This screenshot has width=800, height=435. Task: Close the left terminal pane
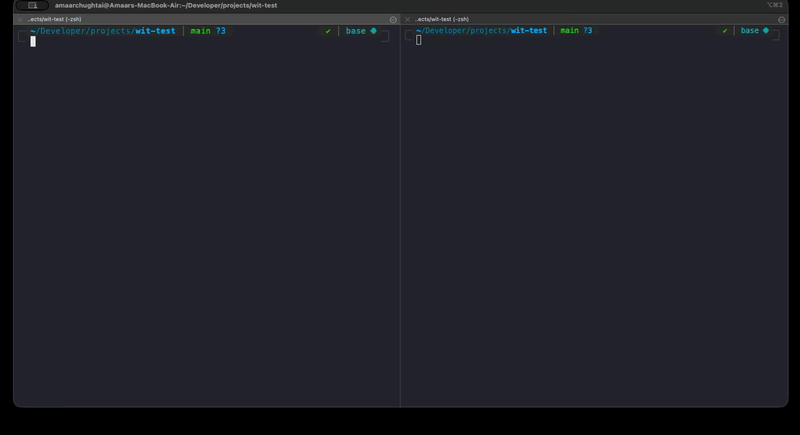(20, 19)
